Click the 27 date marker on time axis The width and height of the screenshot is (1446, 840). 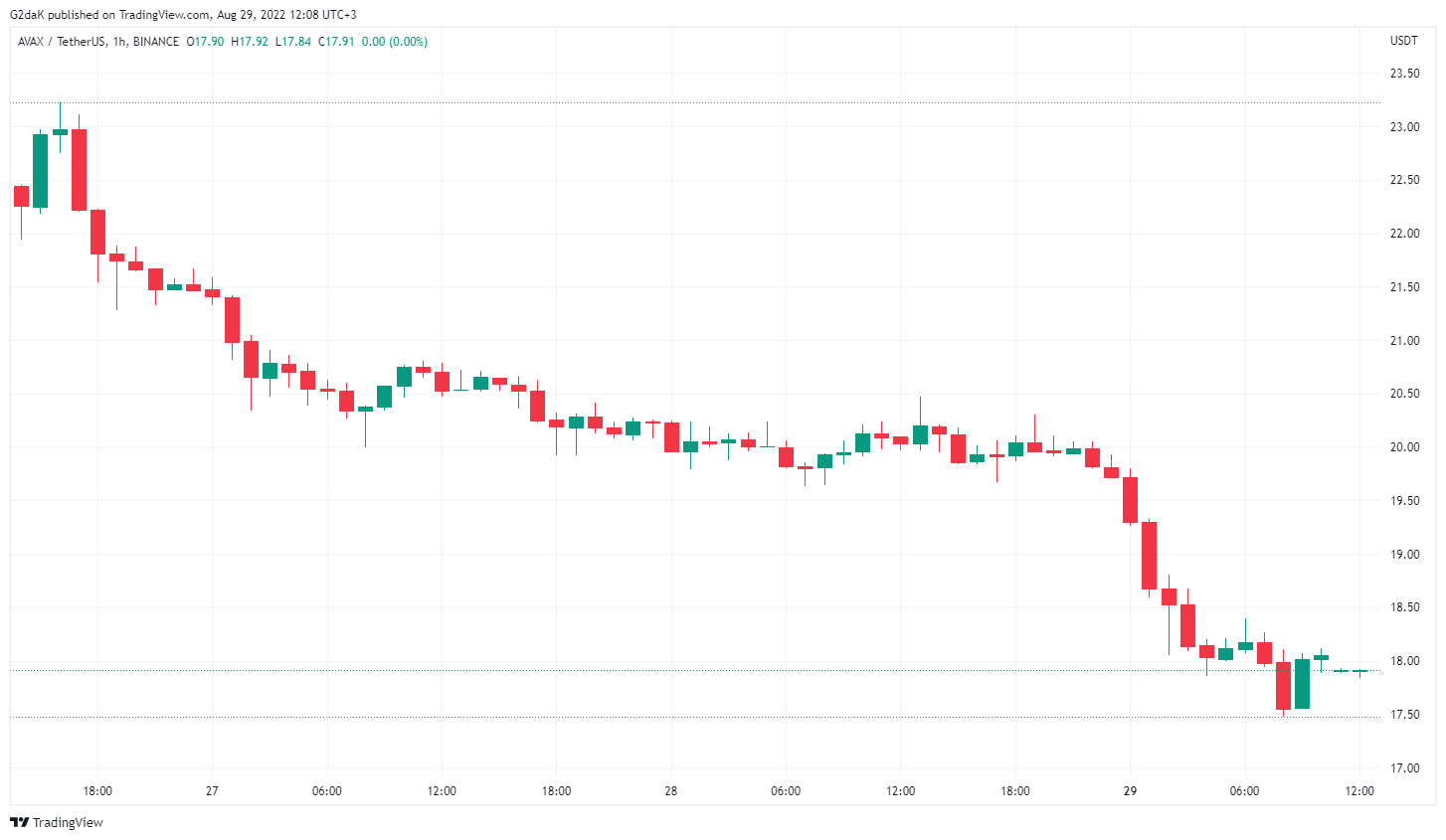click(212, 791)
